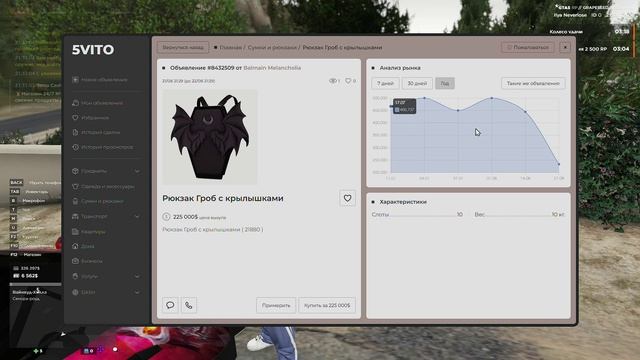The width and height of the screenshot is (640, 360).
Task: Click the Слоты value 10
Action: [x=460, y=214]
